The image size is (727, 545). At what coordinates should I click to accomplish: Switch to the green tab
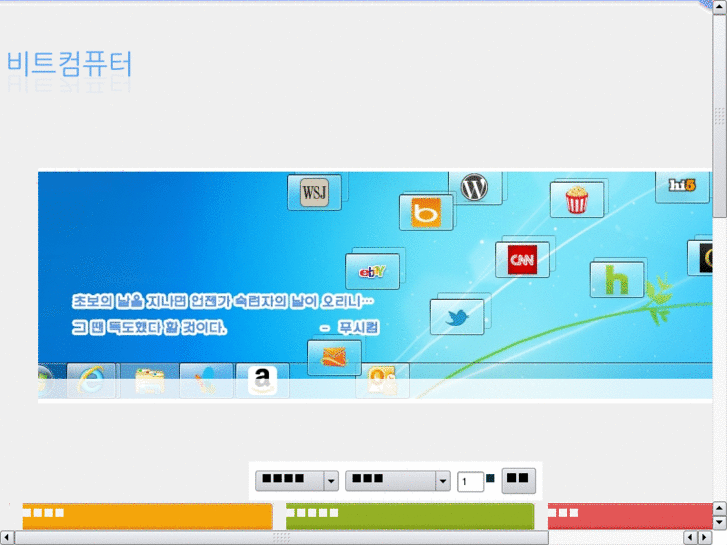click(x=410, y=516)
